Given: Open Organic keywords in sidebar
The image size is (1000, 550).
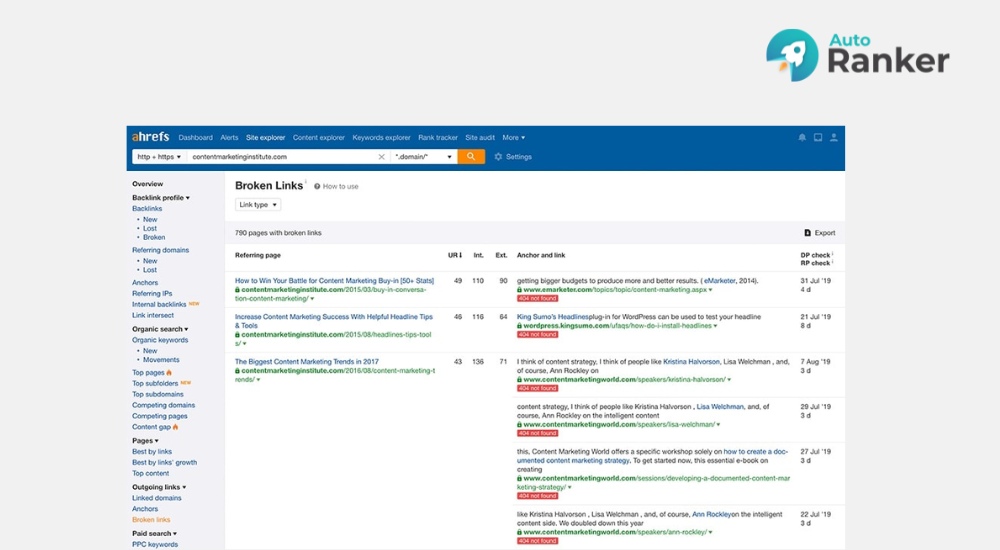Looking at the screenshot, I should (159, 340).
